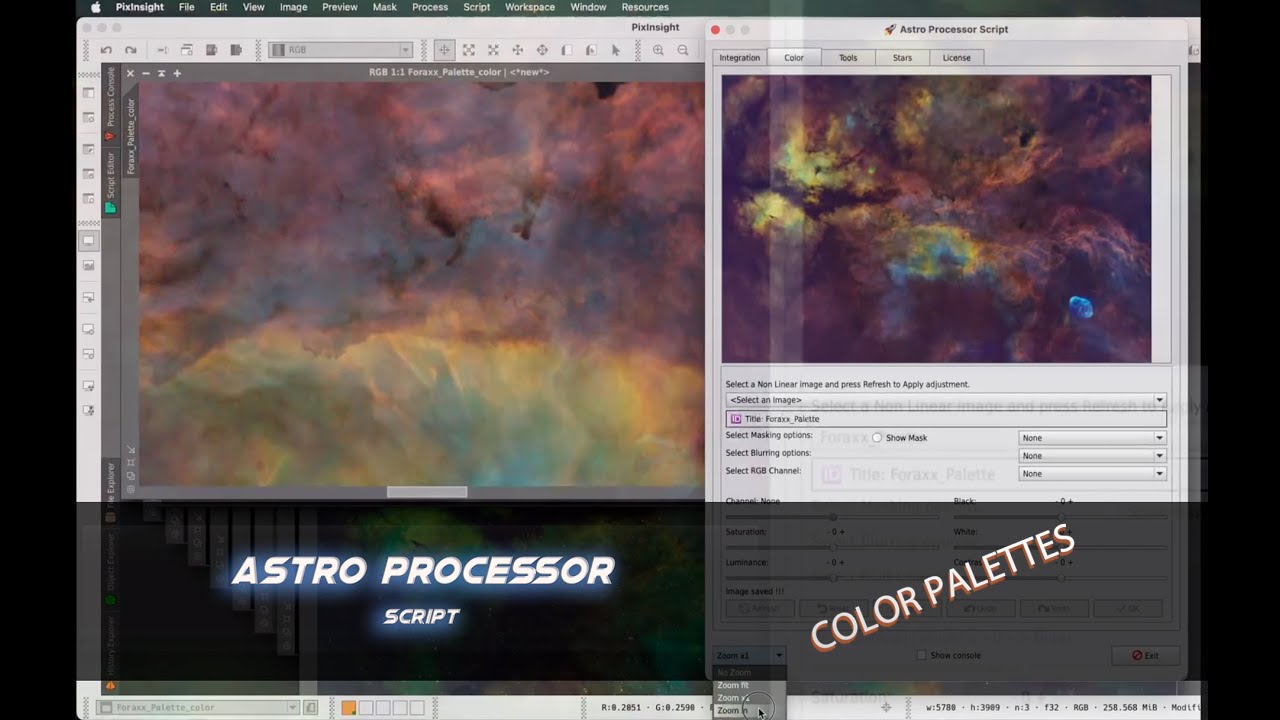Click the shade icon on image window title
The image size is (1280, 720).
pyautogui.click(x=161, y=73)
